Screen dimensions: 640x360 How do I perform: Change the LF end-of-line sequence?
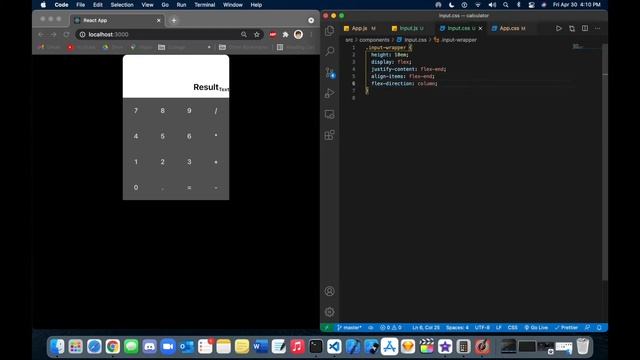coord(498,327)
